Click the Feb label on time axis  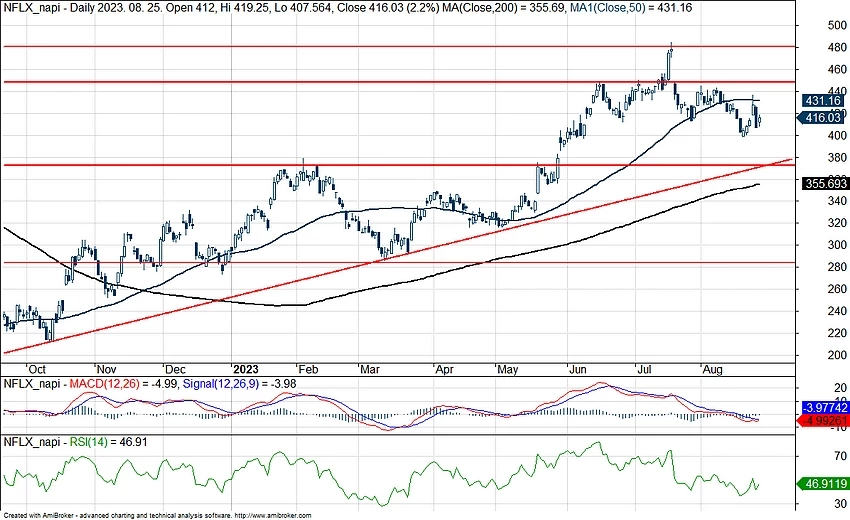pyautogui.click(x=308, y=370)
